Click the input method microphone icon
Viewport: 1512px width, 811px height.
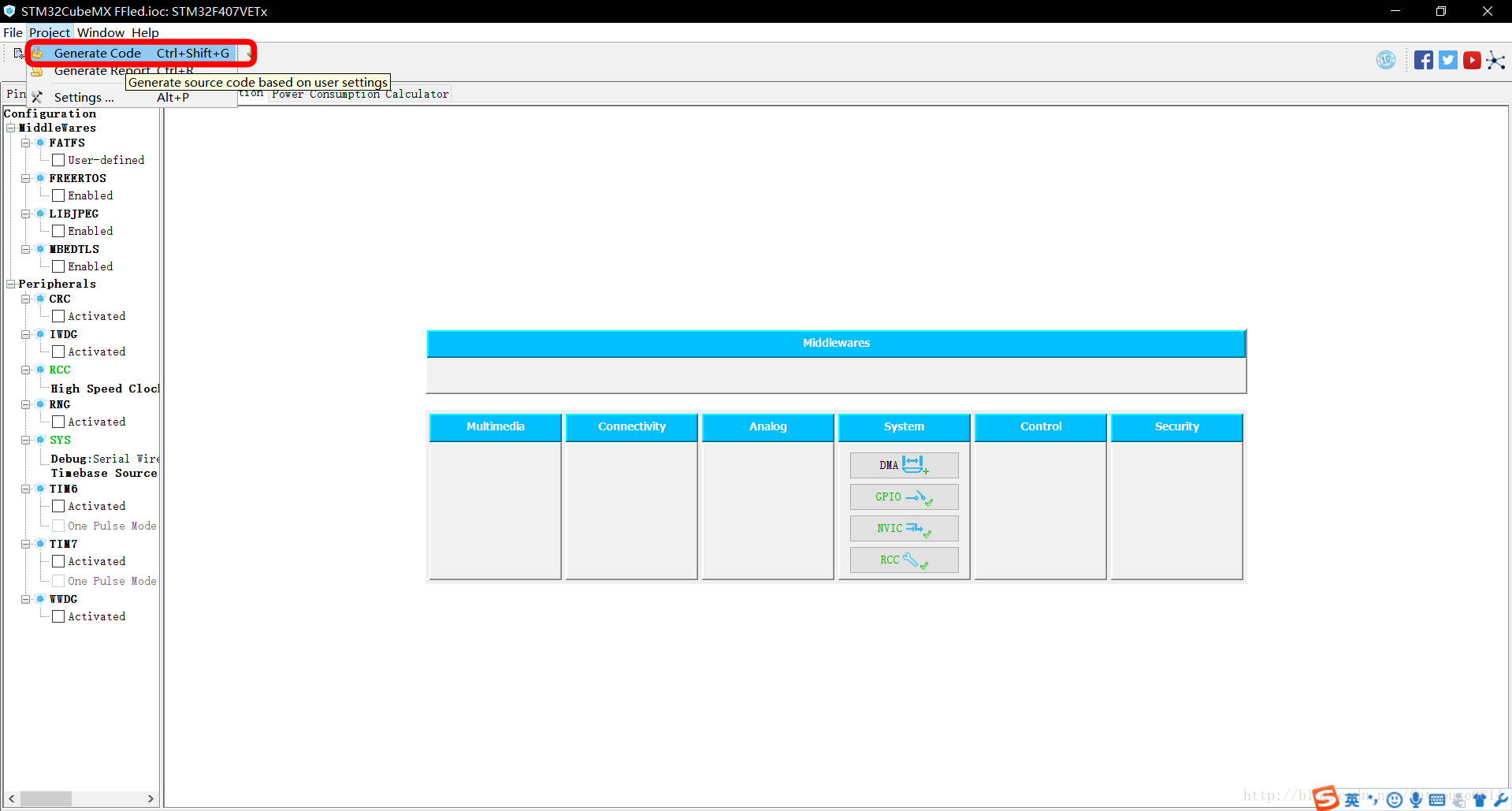point(1416,800)
